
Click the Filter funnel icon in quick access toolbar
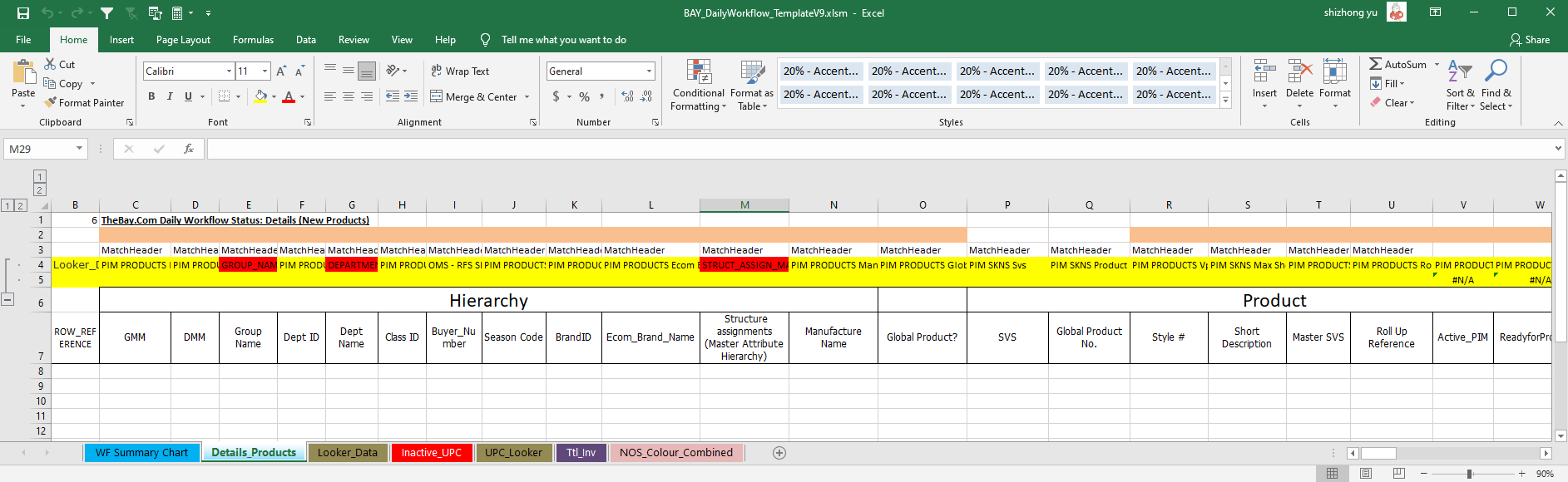[x=106, y=12]
